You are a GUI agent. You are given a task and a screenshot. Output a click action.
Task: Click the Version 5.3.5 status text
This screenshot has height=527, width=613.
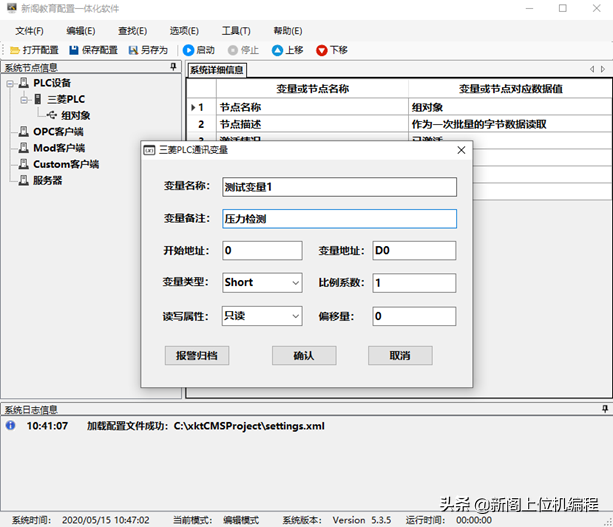(x=362, y=520)
